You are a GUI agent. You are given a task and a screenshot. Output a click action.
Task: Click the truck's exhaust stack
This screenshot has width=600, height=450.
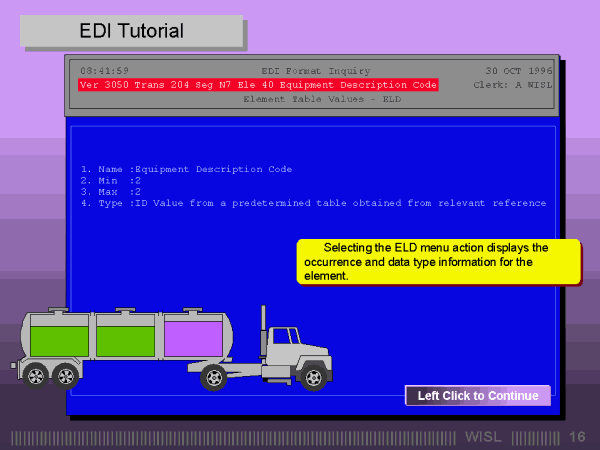[x=264, y=328]
